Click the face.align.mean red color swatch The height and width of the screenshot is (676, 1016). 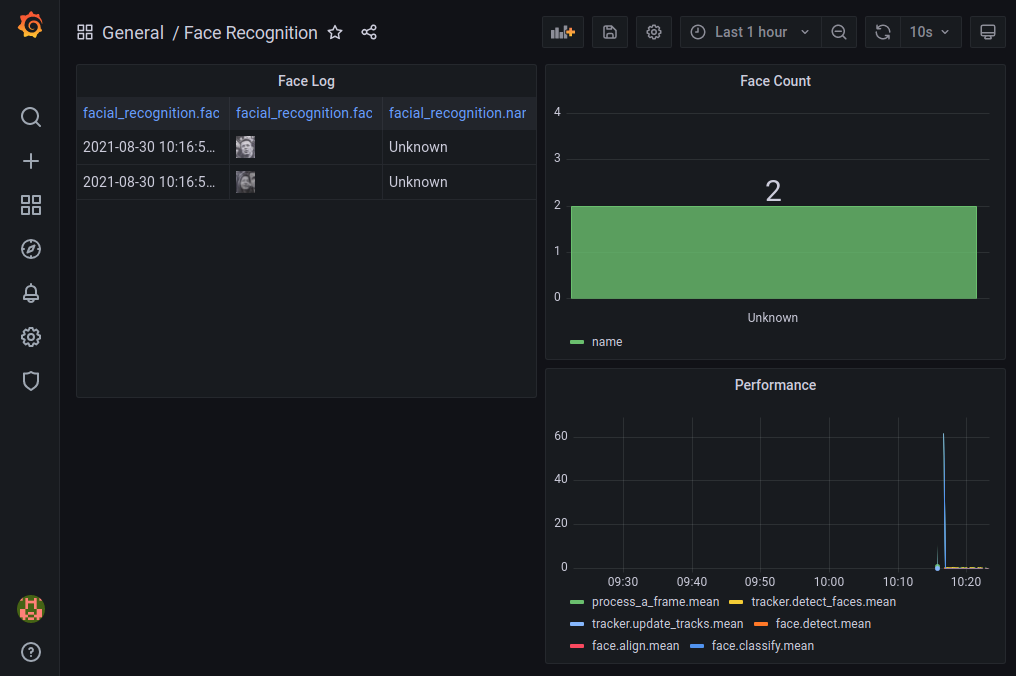click(x=577, y=647)
